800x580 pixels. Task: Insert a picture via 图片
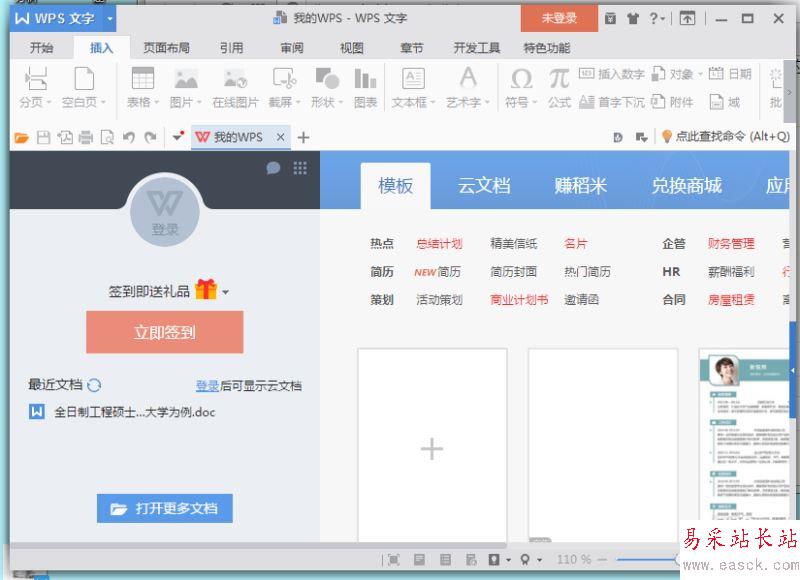[x=185, y=88]
